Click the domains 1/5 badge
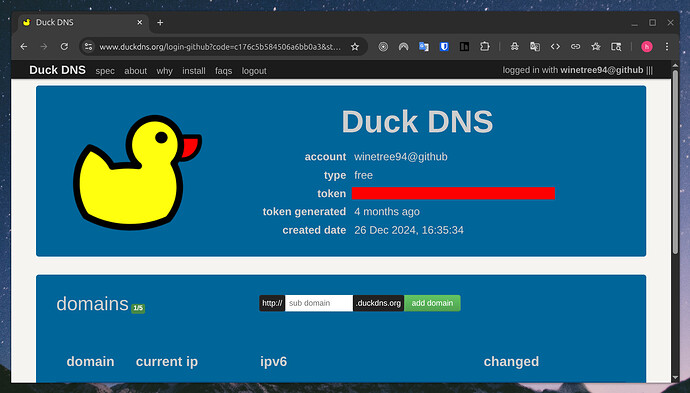690x393 pixels. 138,308
